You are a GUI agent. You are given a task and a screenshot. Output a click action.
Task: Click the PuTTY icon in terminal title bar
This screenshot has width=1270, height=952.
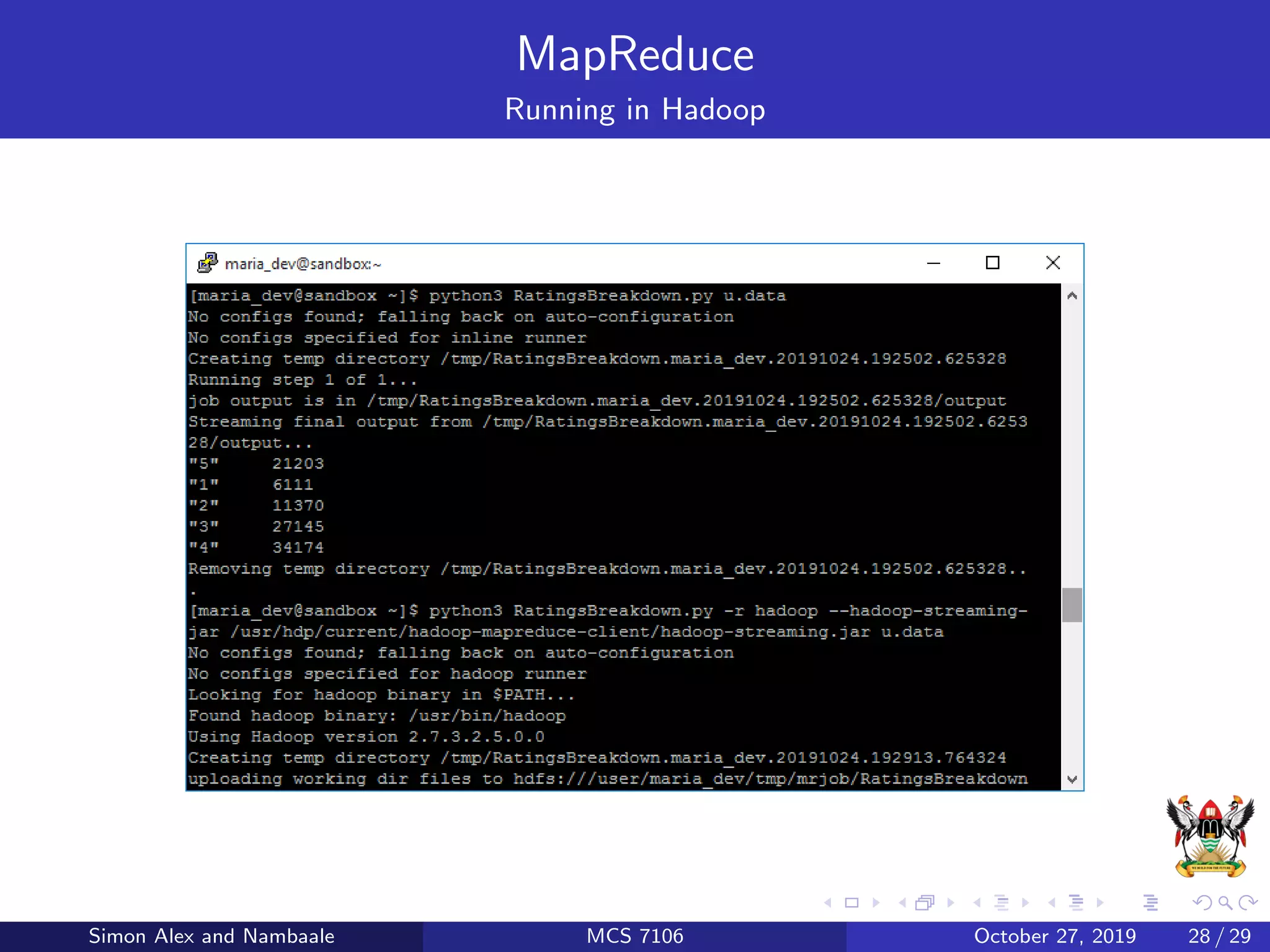tap(208, 263)
